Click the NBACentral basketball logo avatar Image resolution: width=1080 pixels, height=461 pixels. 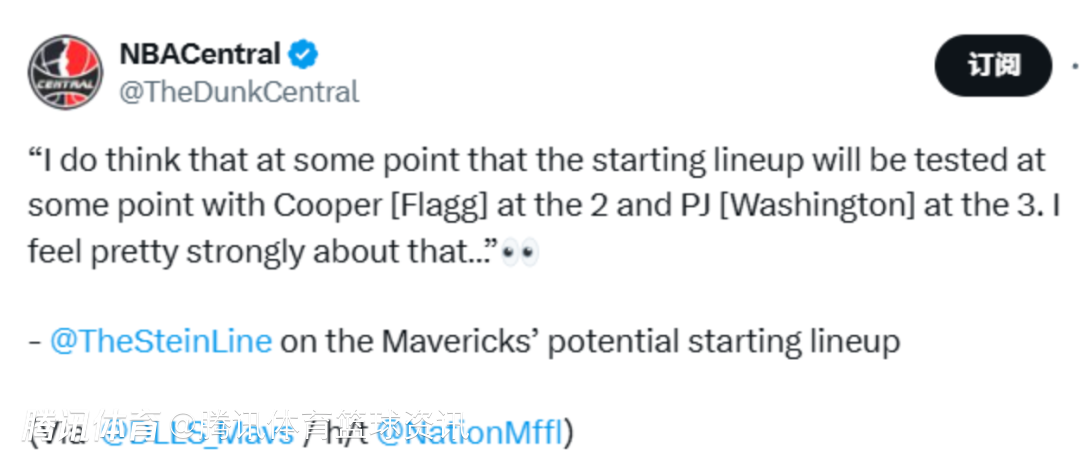[65, 72]
